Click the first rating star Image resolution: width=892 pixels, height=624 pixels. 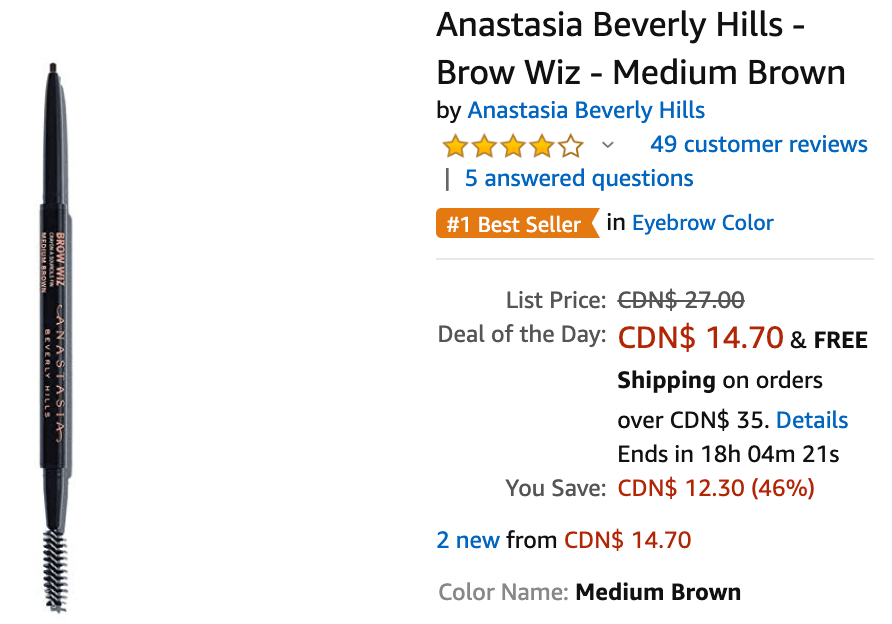[455, 146]
